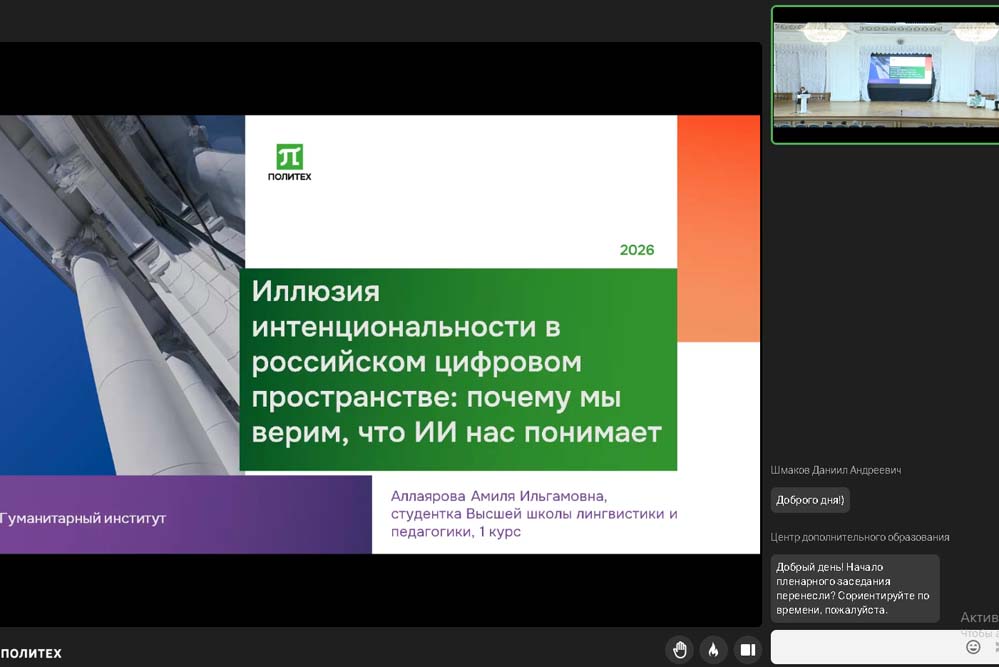Image resolution: width=999 pixels, height=667 pixels.
Task: Open the emoji picker in chat
Action: point(973,647)
